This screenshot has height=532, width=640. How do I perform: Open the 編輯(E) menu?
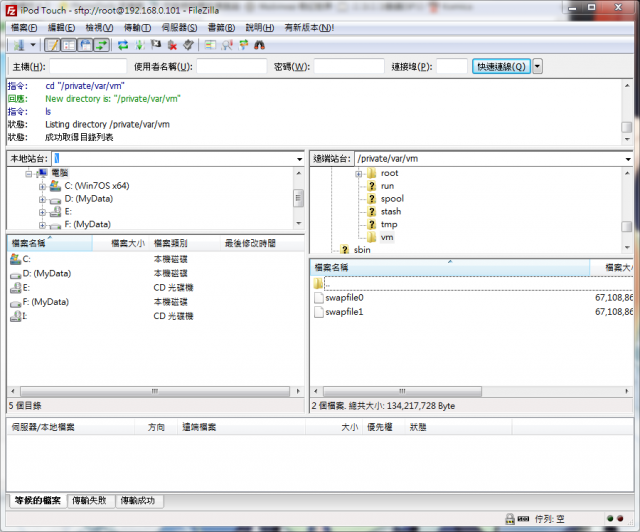pos(61,27)
